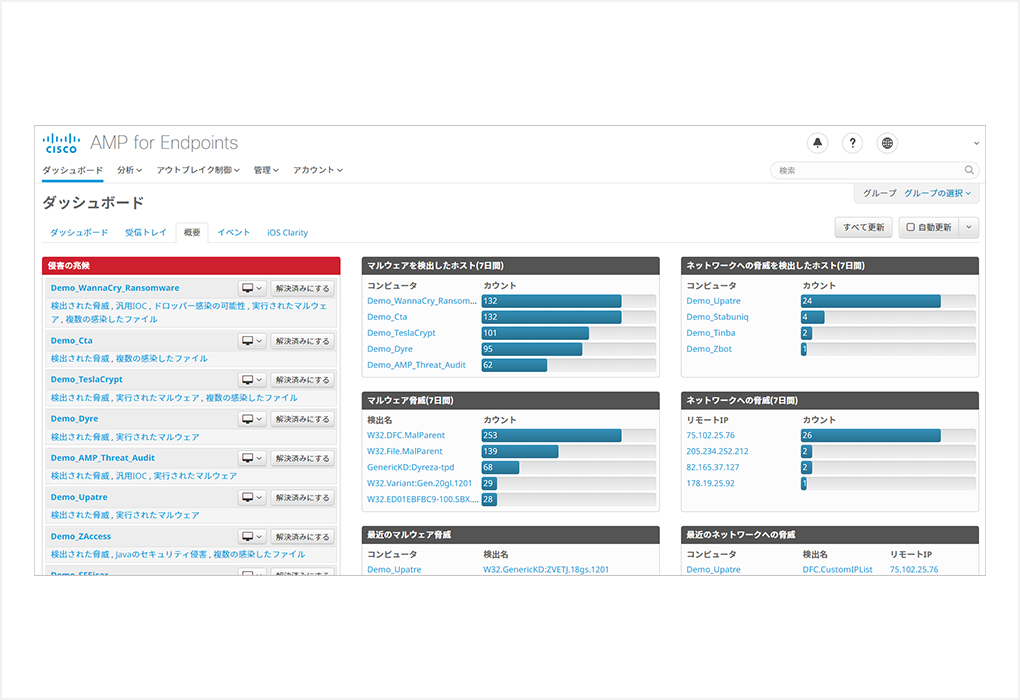Open DFC.CustomIPList detection link
The image size is (1020, 700).
[x=837, y=569]
